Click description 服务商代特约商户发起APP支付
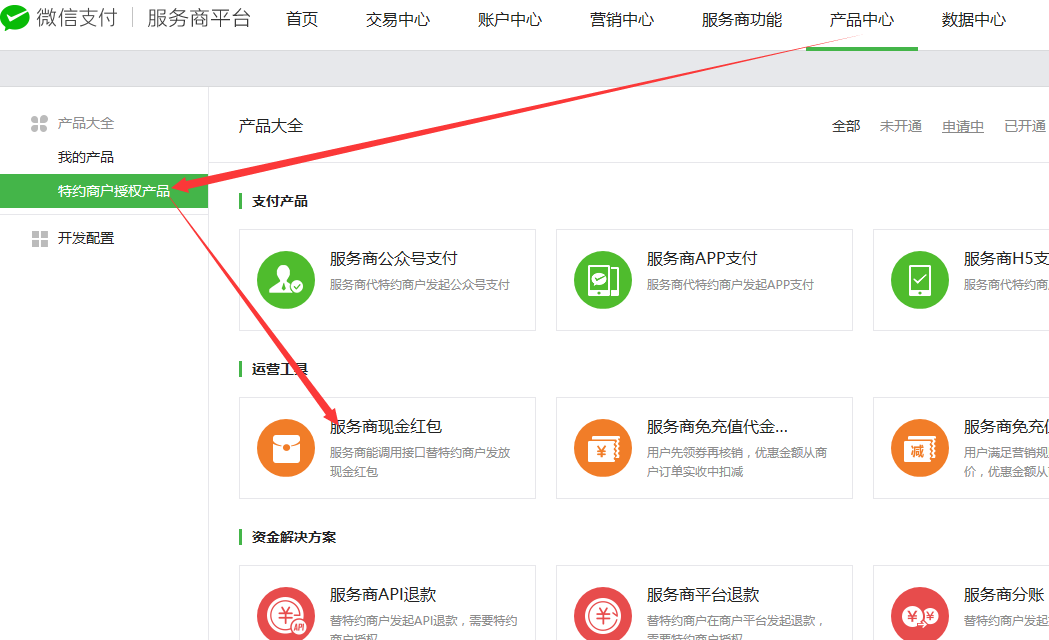The height and width of the screenshot is (640, 1049). coord(730,285)
